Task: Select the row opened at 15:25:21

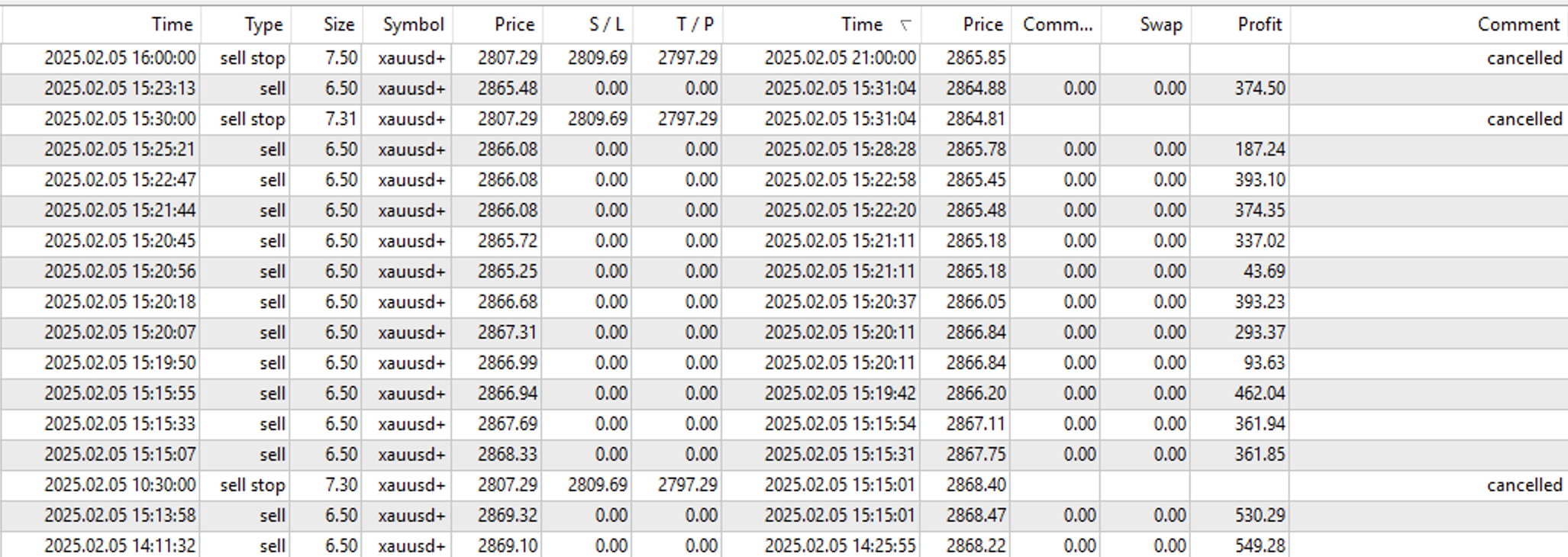Action: click(x=120, y=150)
